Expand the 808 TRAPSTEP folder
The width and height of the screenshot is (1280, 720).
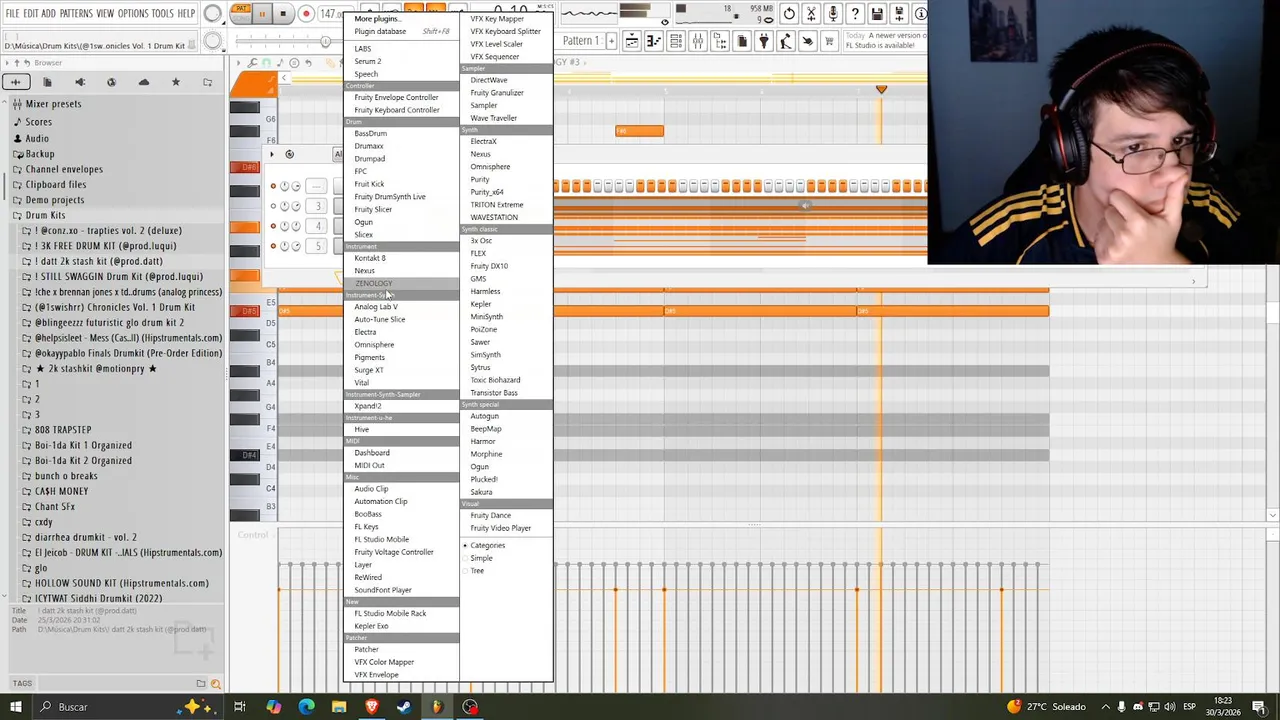click(x=63, y=430)
